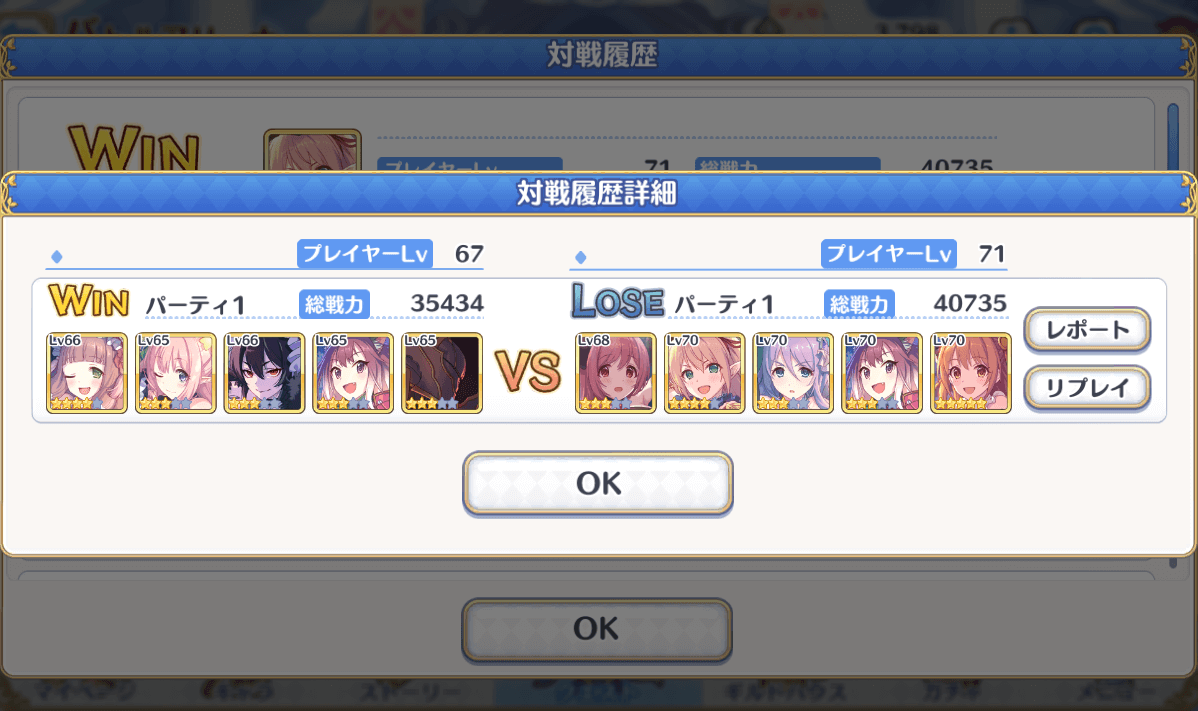Tap the Lv66 black-haired red-eyed character icon

point(264,373)
